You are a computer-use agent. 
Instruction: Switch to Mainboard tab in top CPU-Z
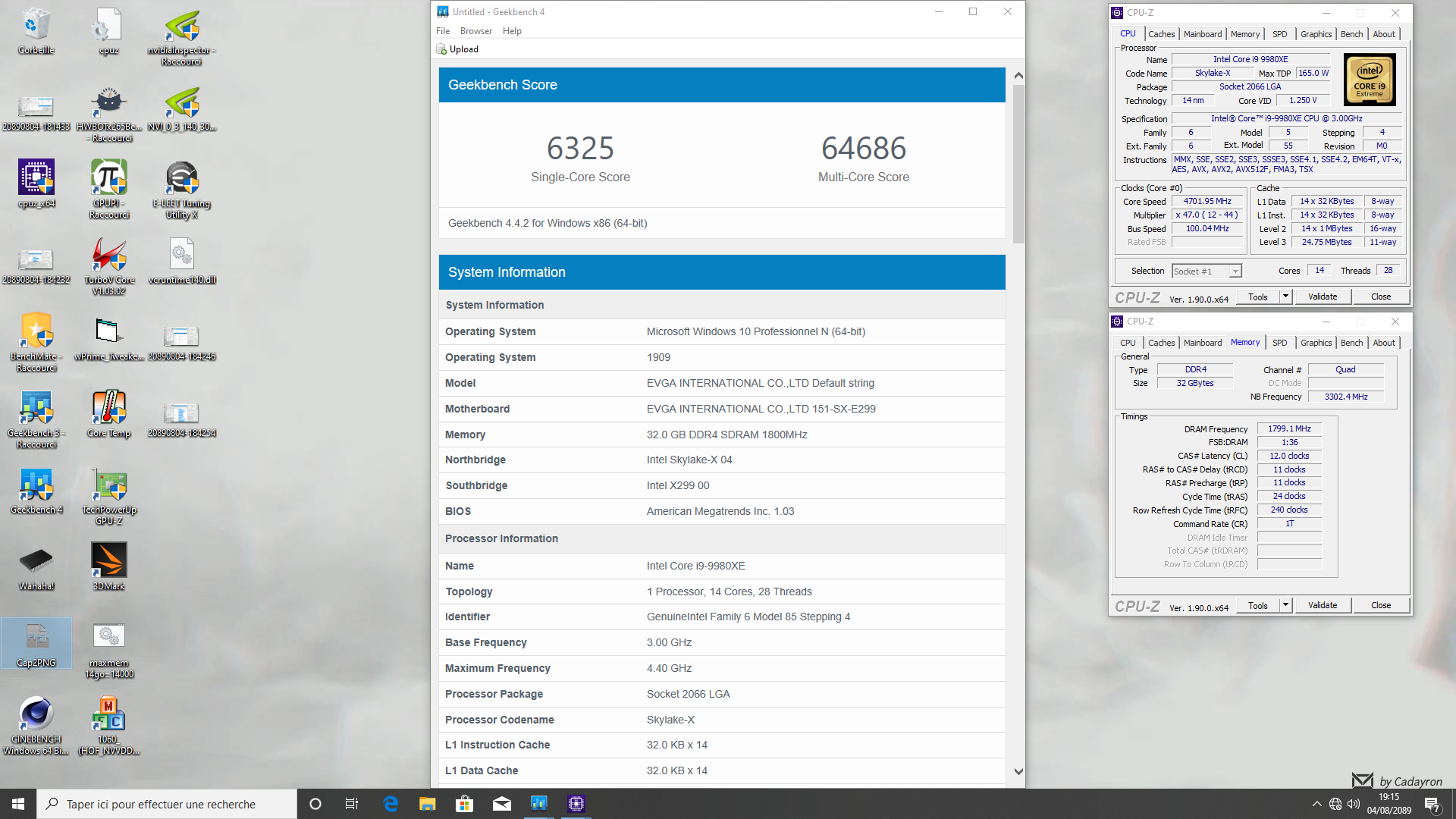click(x=1203, y=34)
